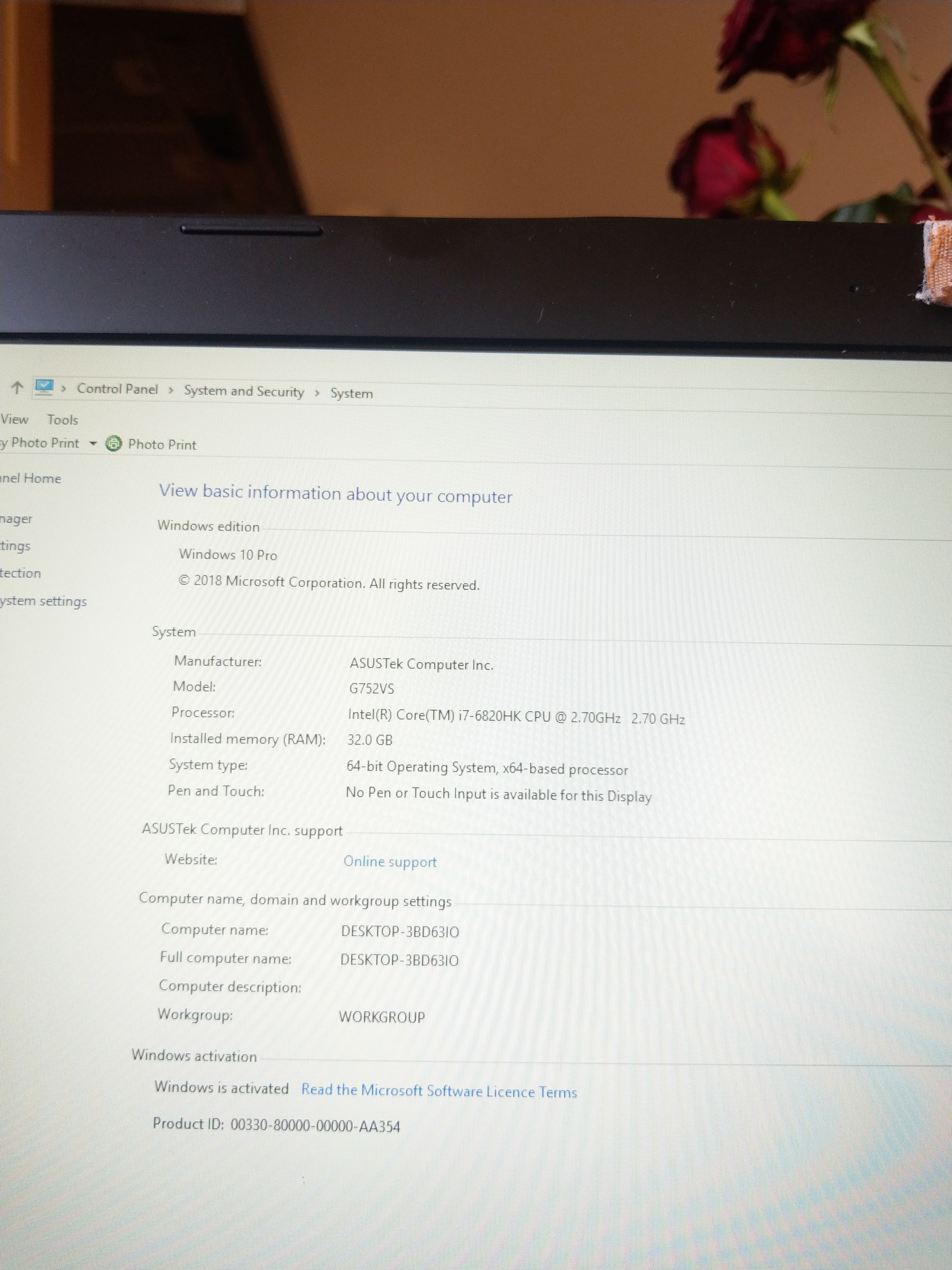
Task: Open the Photo Print dropdown arrow
Action: tap(93, 443)
